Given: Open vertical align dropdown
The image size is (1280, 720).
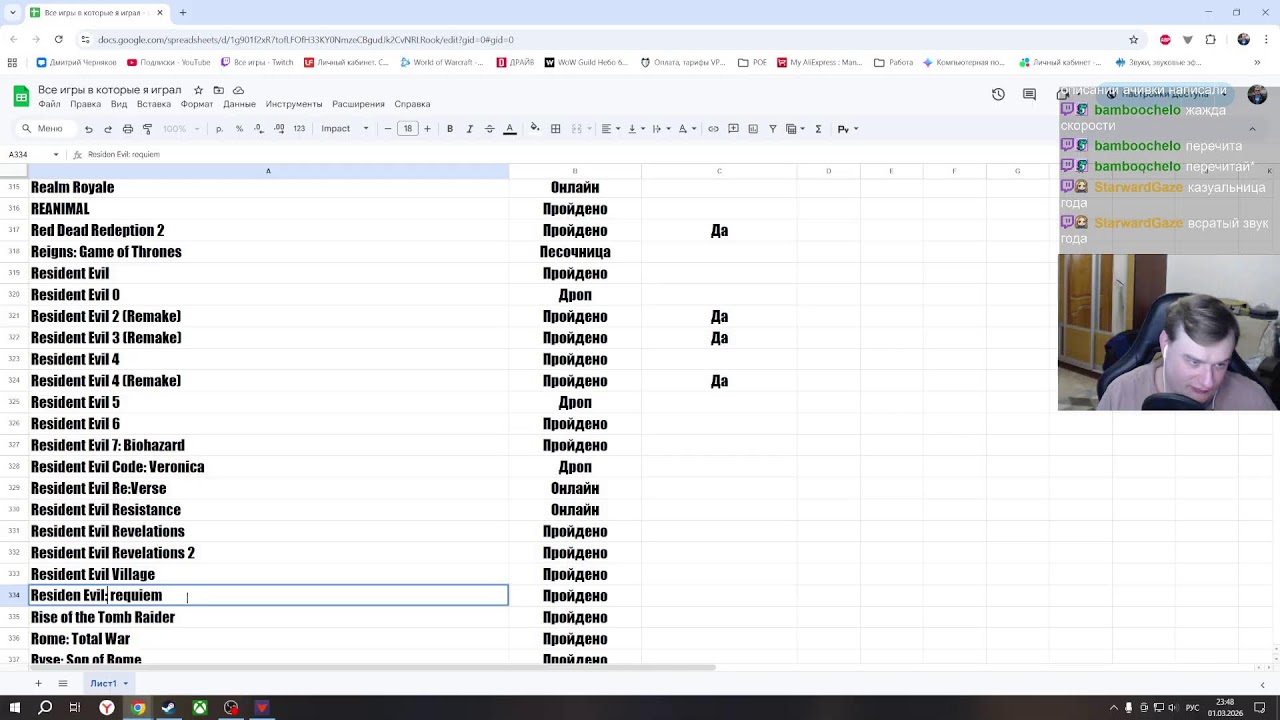Looking at the screenshot, I should coord(636,129).
